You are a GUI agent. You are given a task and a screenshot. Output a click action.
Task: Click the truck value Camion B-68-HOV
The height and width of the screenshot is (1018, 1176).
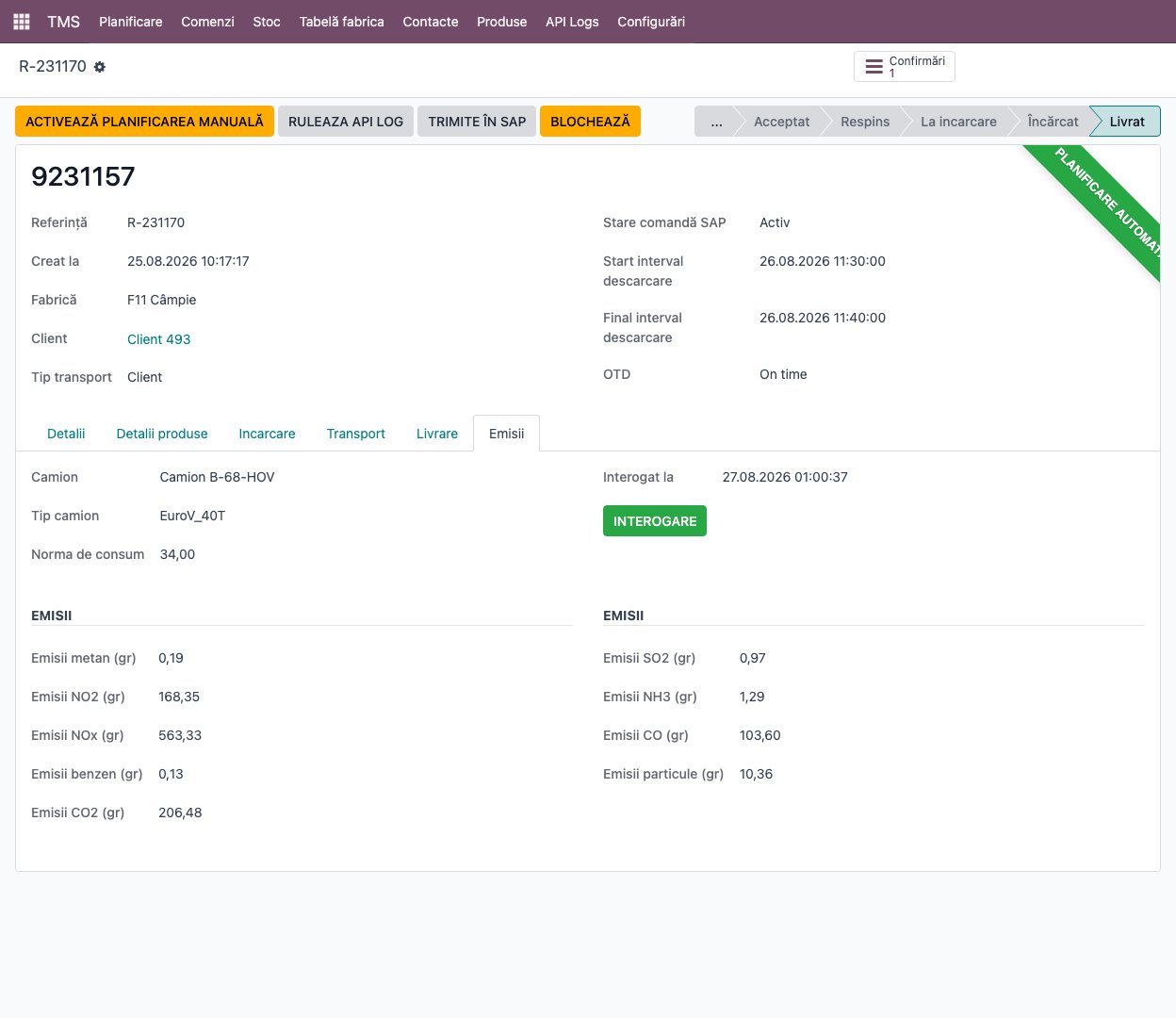click(x=217, y=477)
